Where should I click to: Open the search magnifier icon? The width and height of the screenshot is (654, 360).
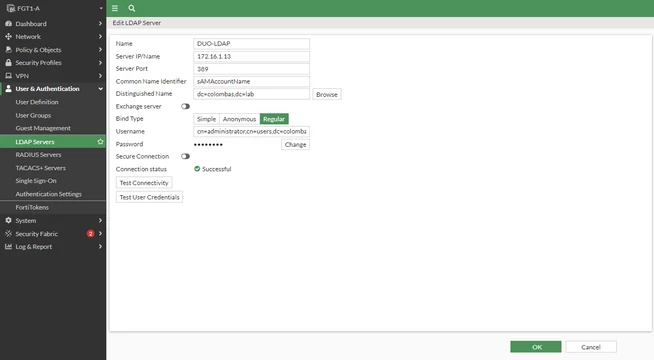click(x=132, y=8)
